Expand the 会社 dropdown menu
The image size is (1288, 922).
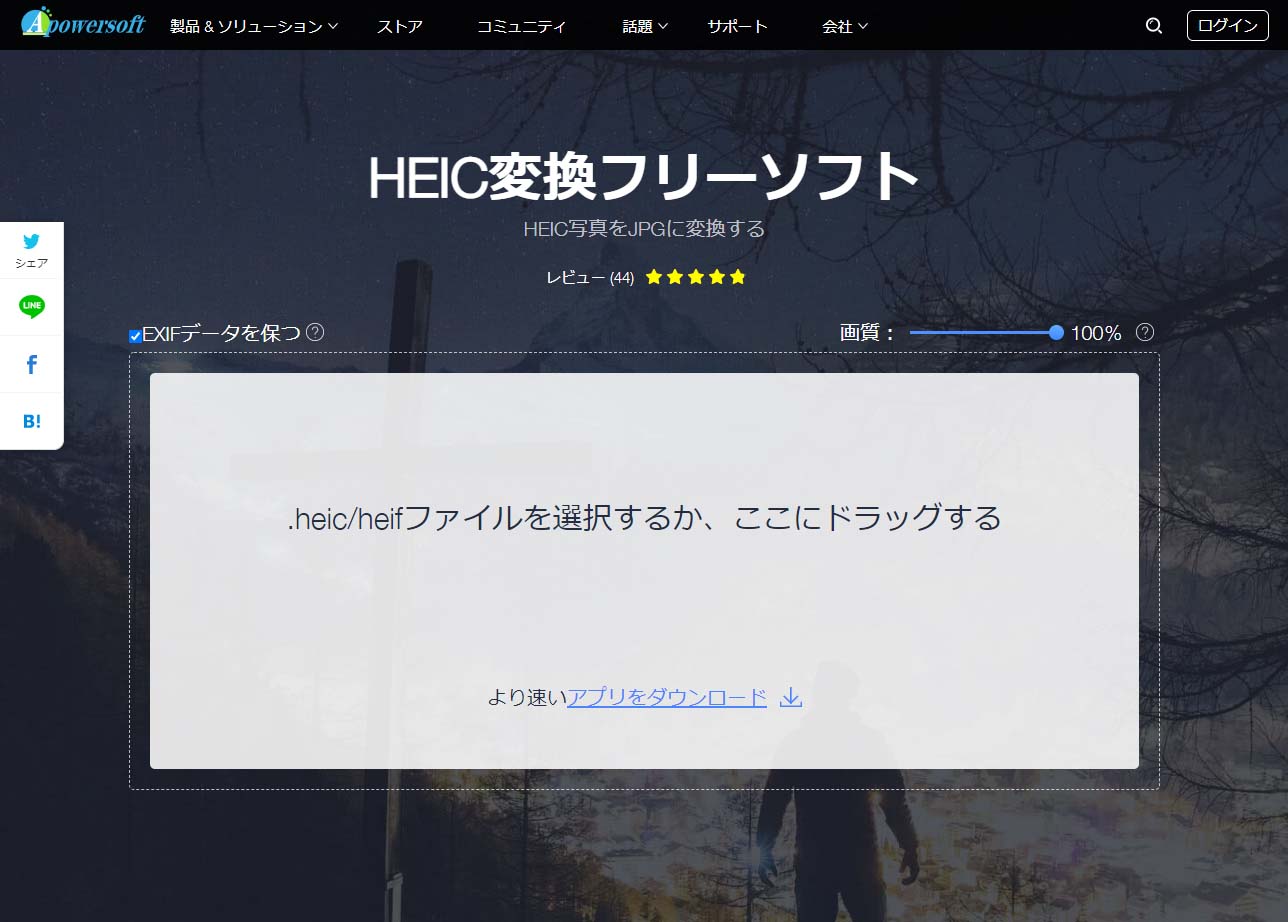click(845, 27)
